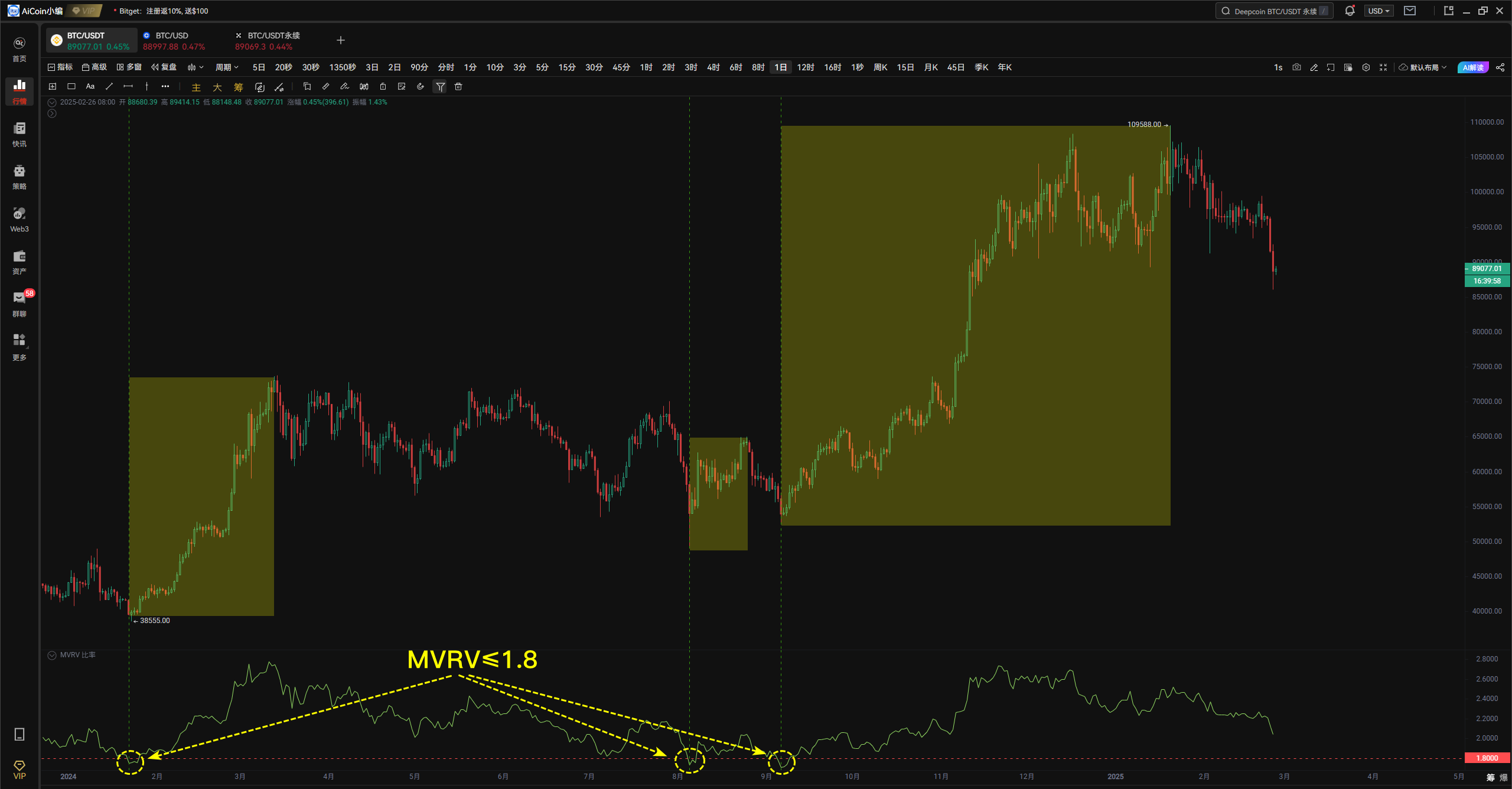
Task: Toggle the 主 main-force indicator
Action: pos(196,87)
